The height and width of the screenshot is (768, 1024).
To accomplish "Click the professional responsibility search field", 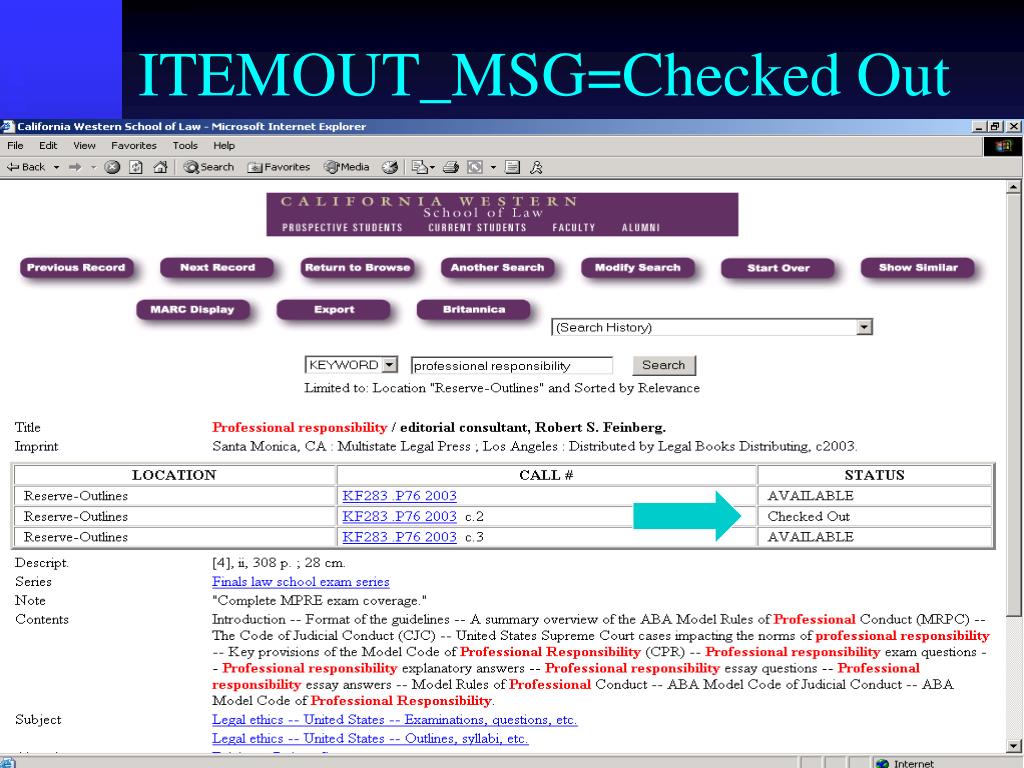I will (511, 366).
